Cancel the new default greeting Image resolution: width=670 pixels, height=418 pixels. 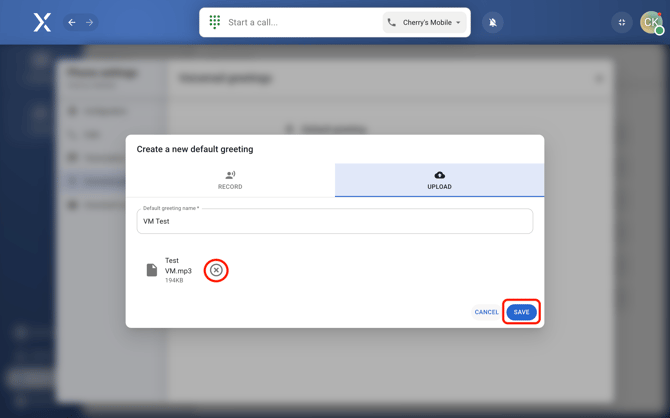point(486,312)
